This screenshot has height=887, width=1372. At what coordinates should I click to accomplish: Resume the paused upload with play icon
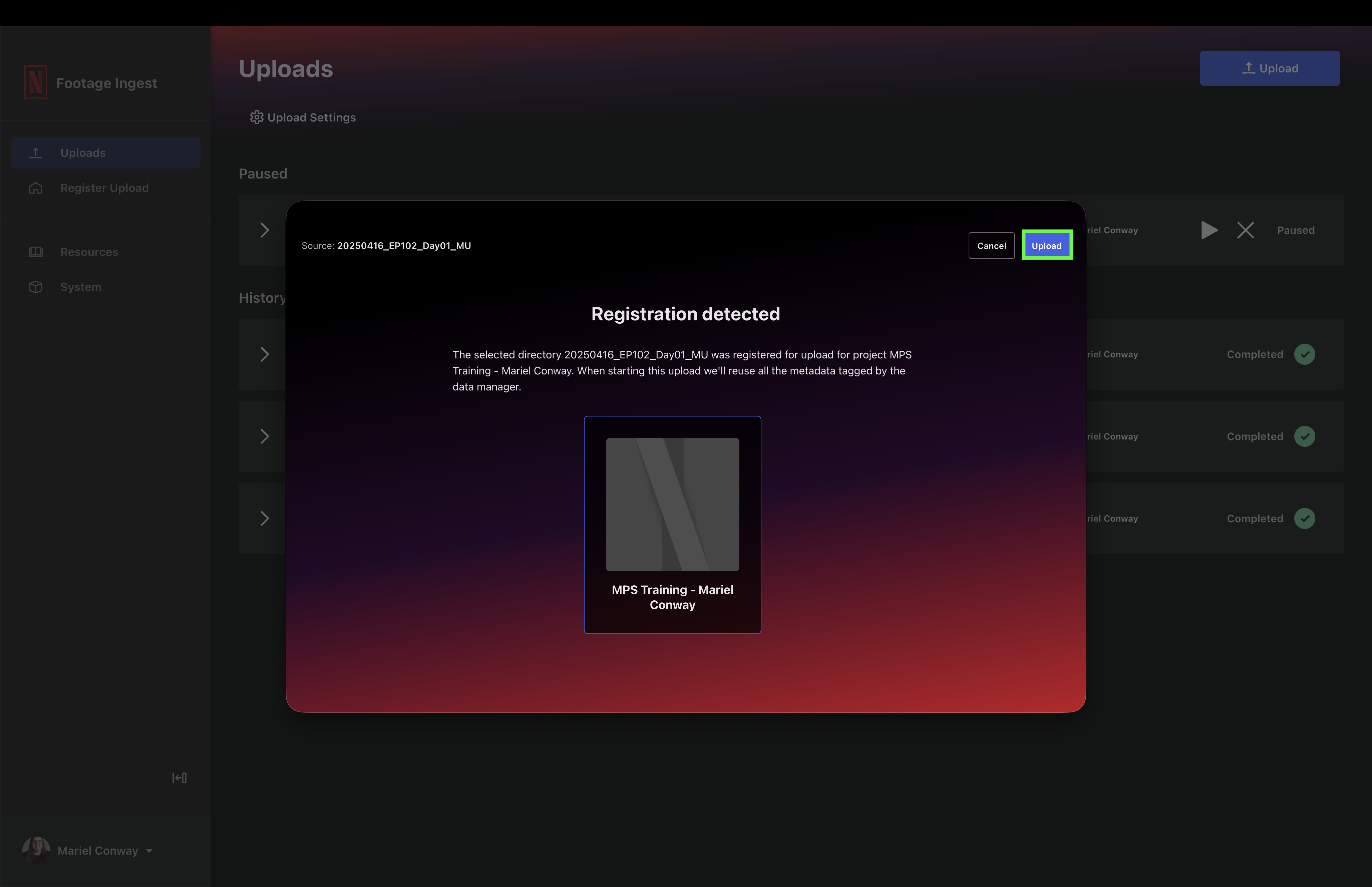point(1209,230)
